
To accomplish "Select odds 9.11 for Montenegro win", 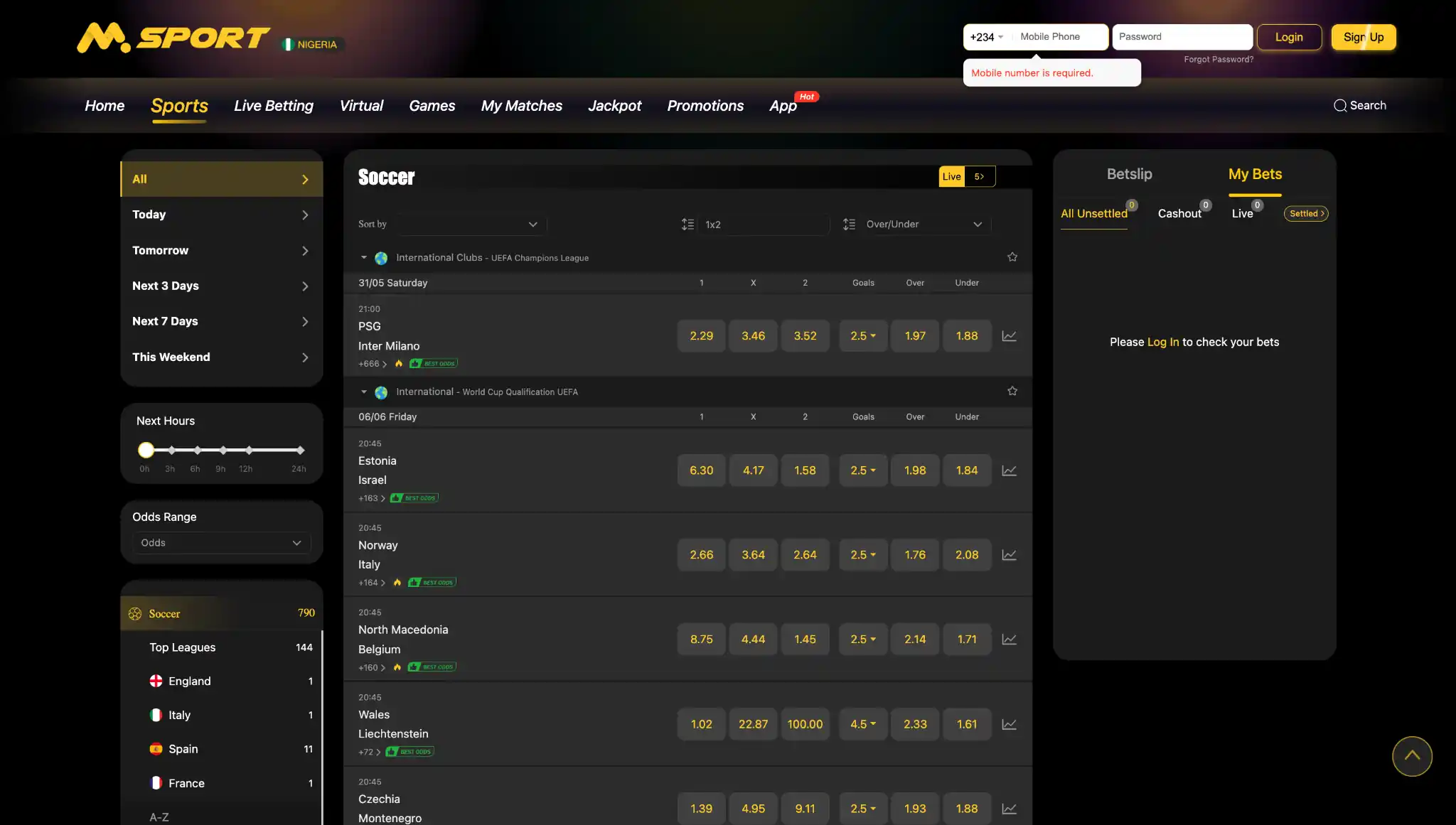I will 805,809.
